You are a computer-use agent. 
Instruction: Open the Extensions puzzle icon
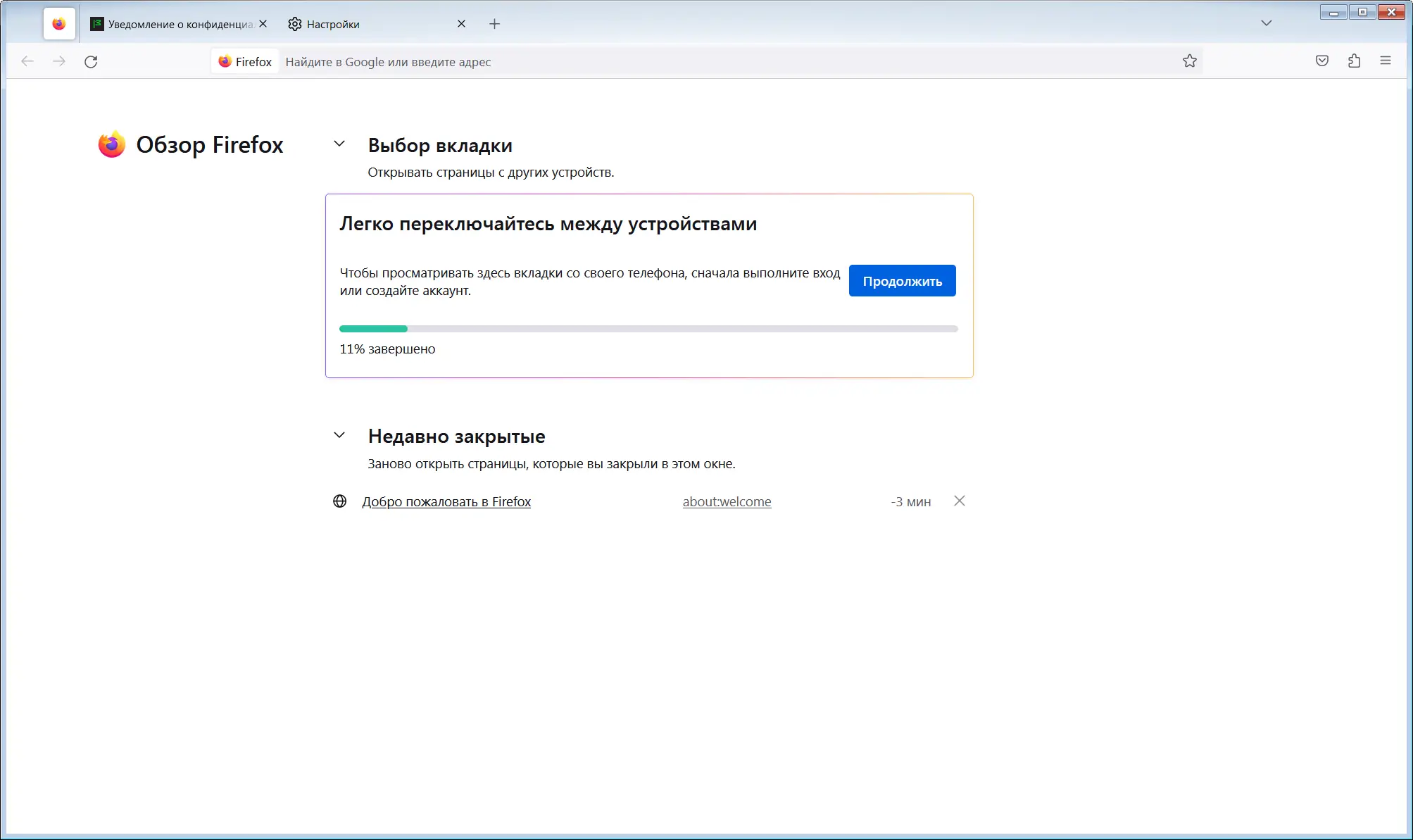coord(1353,61)
